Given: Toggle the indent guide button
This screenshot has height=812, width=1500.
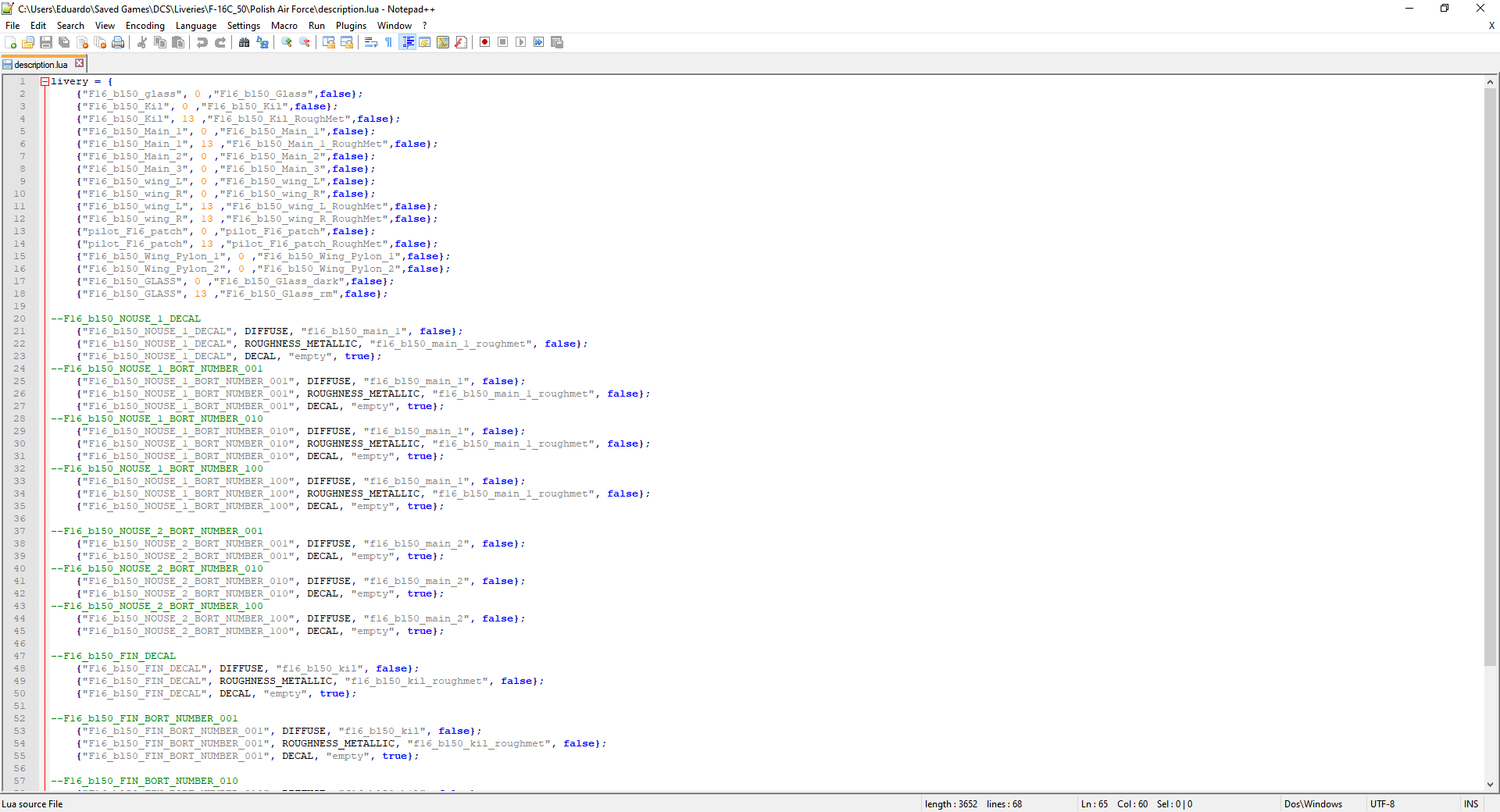Looking at the screenshot, I should pos(407,42).
